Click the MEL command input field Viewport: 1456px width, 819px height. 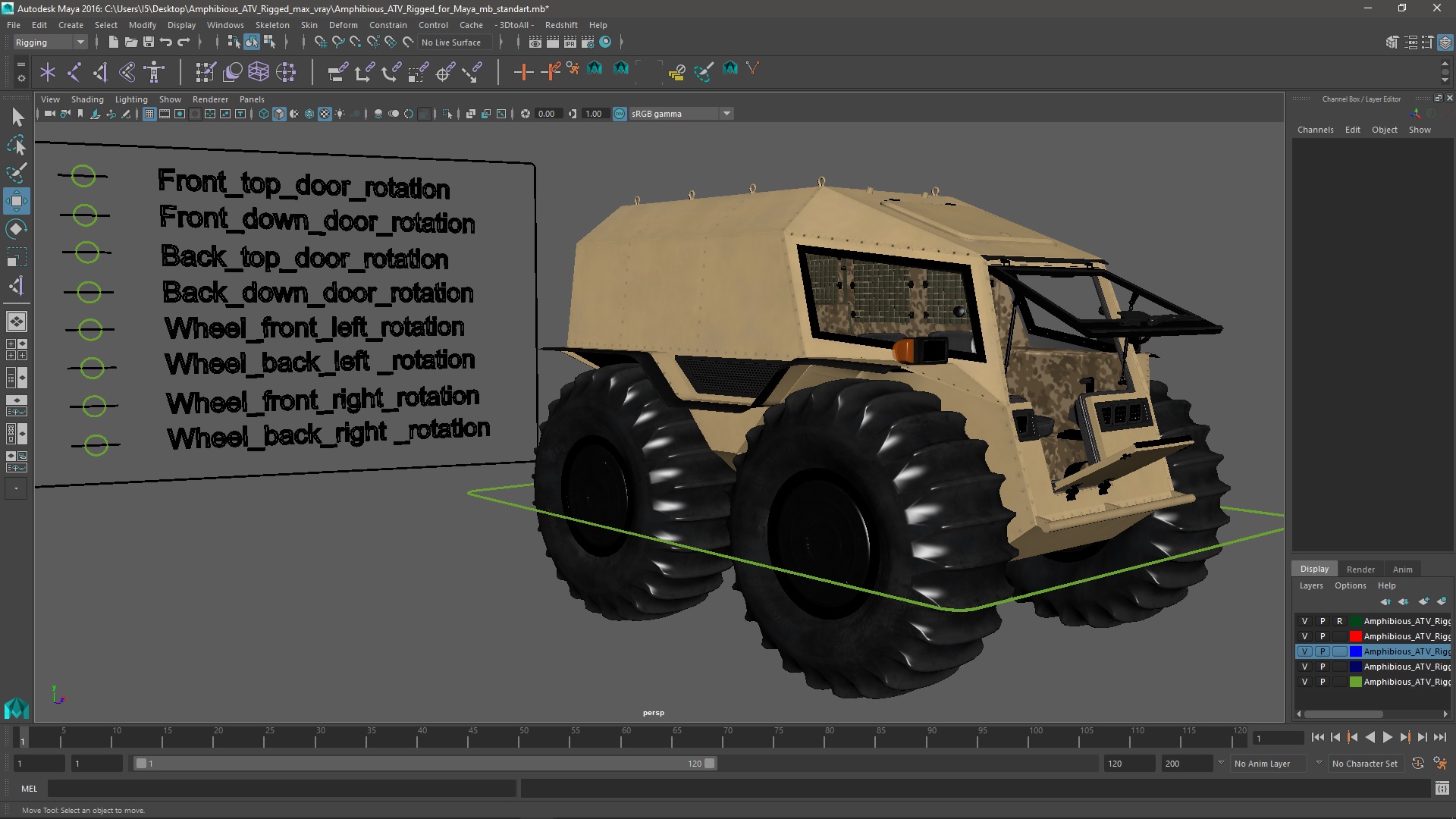281,789
